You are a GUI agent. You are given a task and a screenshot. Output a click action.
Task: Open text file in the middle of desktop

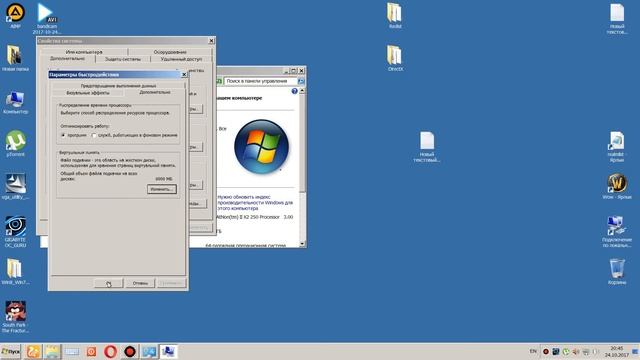[x=427, y=147]
